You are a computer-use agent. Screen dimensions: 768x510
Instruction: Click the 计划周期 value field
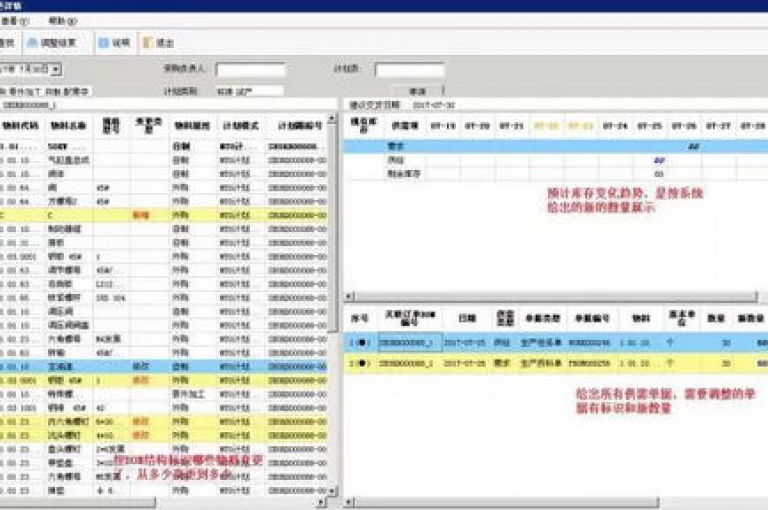click(250, 91)
